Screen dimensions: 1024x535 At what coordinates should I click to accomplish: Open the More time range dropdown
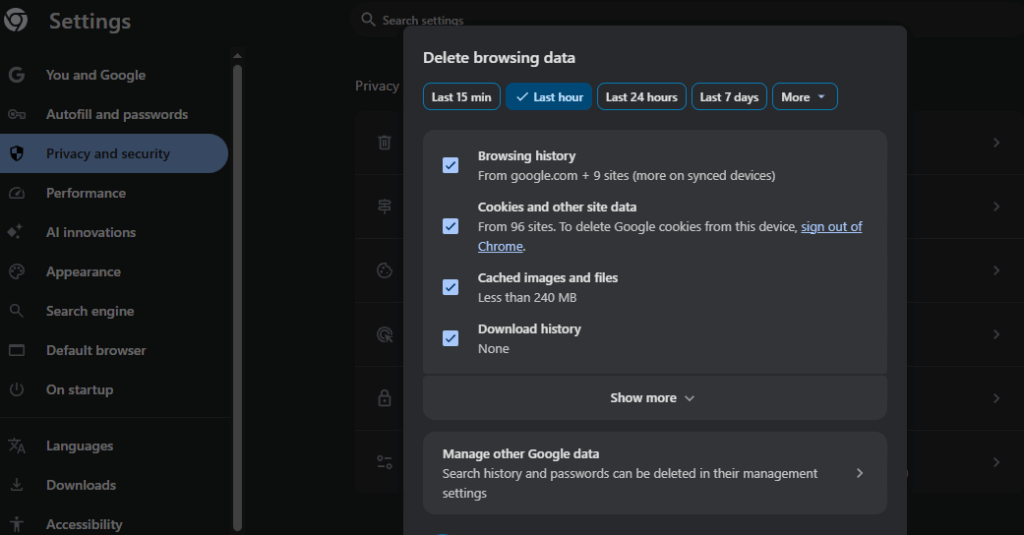(805, 97)
